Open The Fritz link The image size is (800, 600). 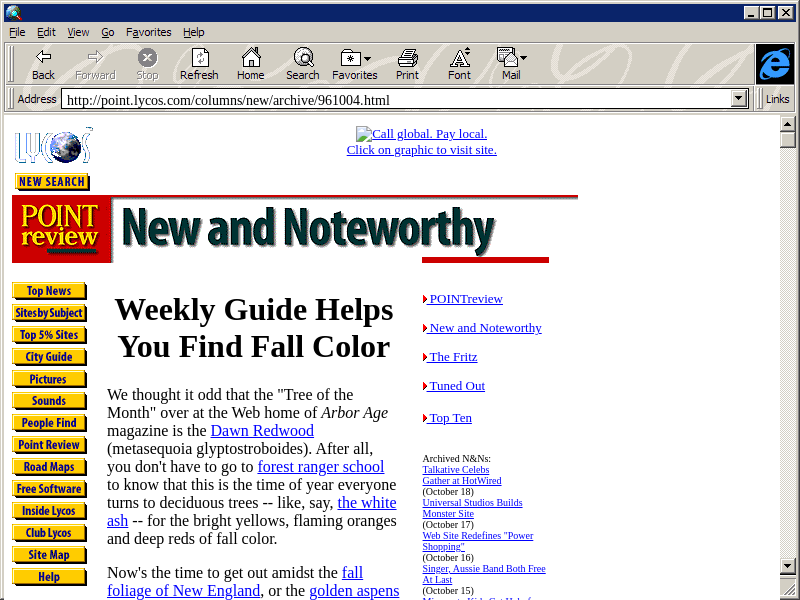(x=451, y=357)
